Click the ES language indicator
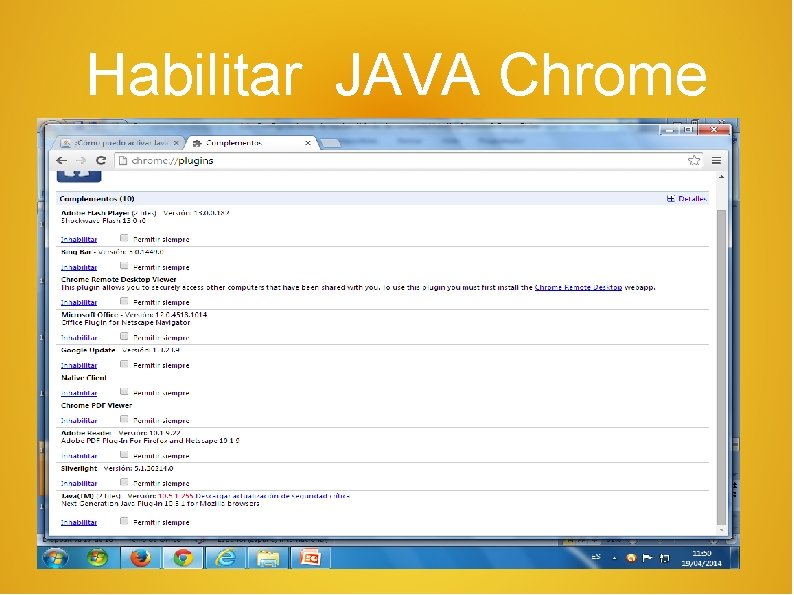 pos(596,557)
